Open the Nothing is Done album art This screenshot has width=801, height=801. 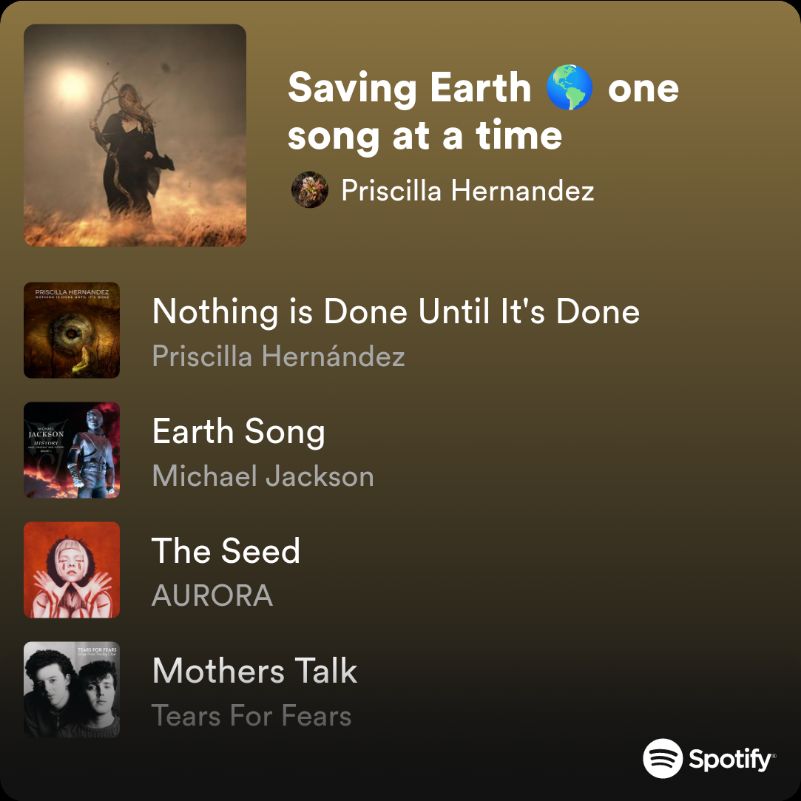pos(72,330)
